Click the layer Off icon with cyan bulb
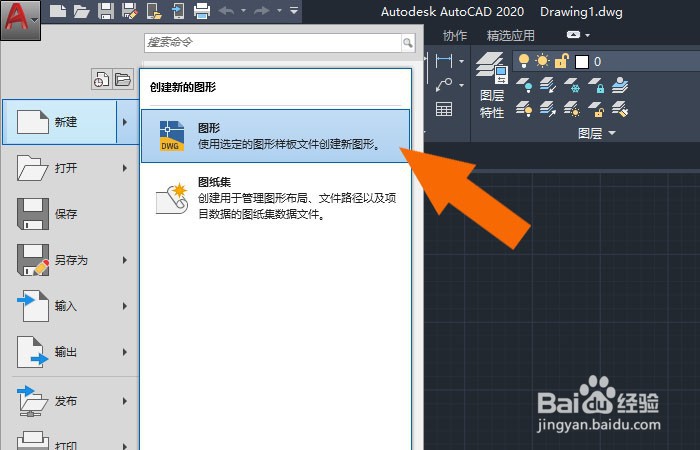This screenshot has height=450, width=700. click(x=525, y=85)
